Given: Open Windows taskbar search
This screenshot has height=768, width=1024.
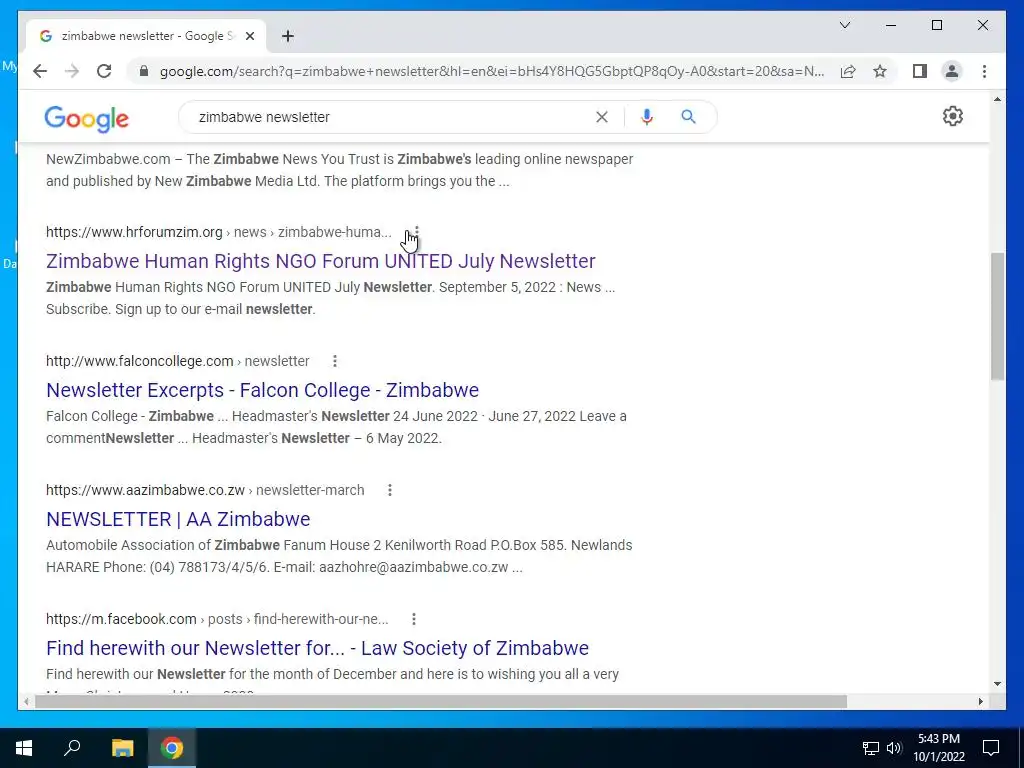Looking at the screenshot, I should 72,748.
